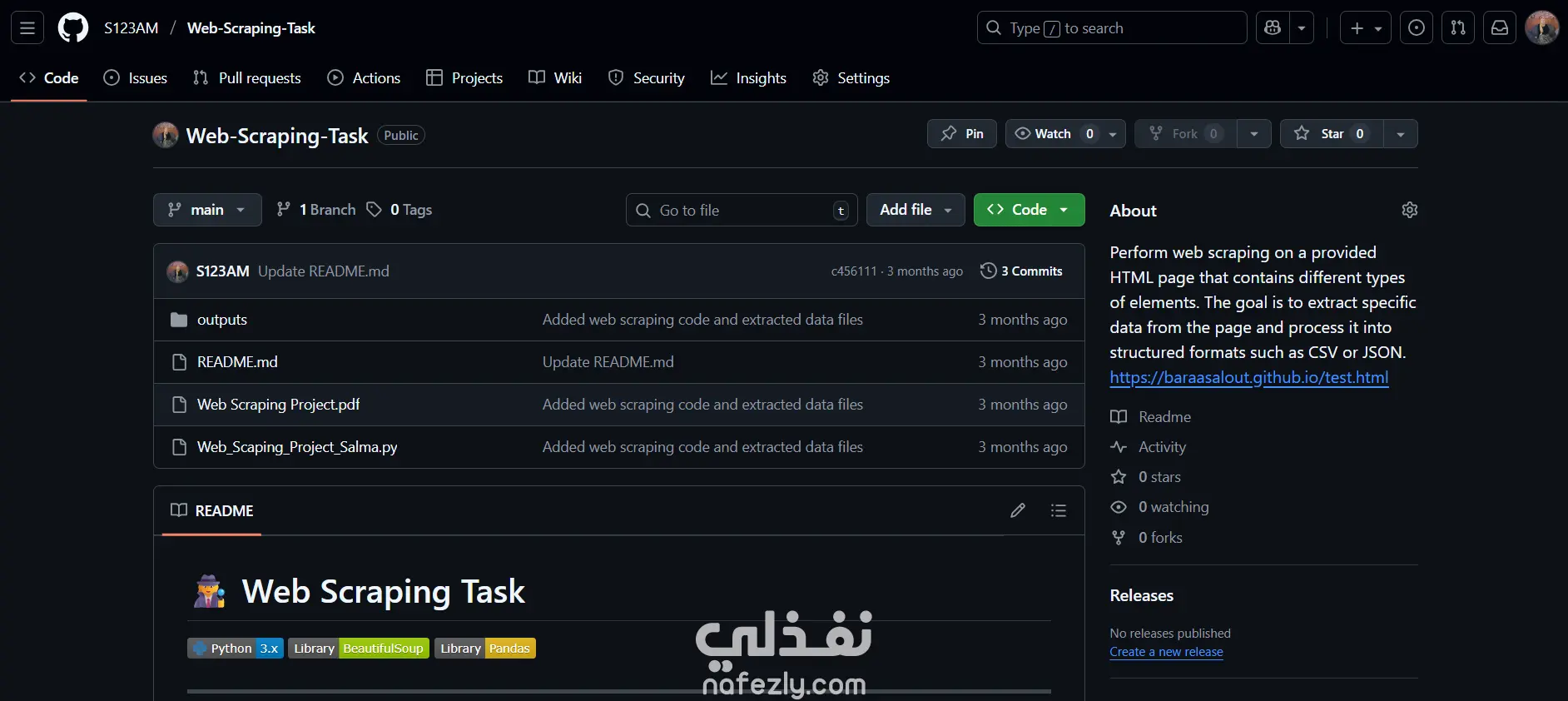Open the baraasalout.github.io/test.html link
1568x701 pixels.
(x=1249, y=377)
